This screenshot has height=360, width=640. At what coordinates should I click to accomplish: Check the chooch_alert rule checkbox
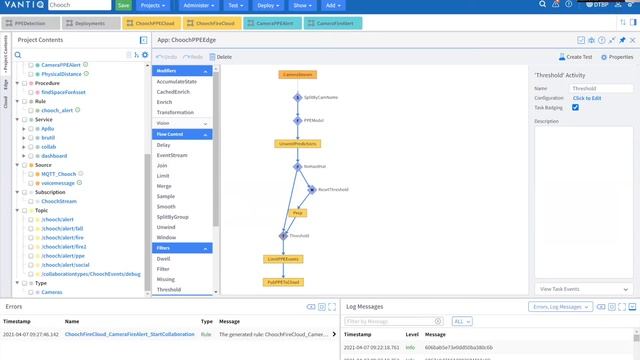(31, 110)
